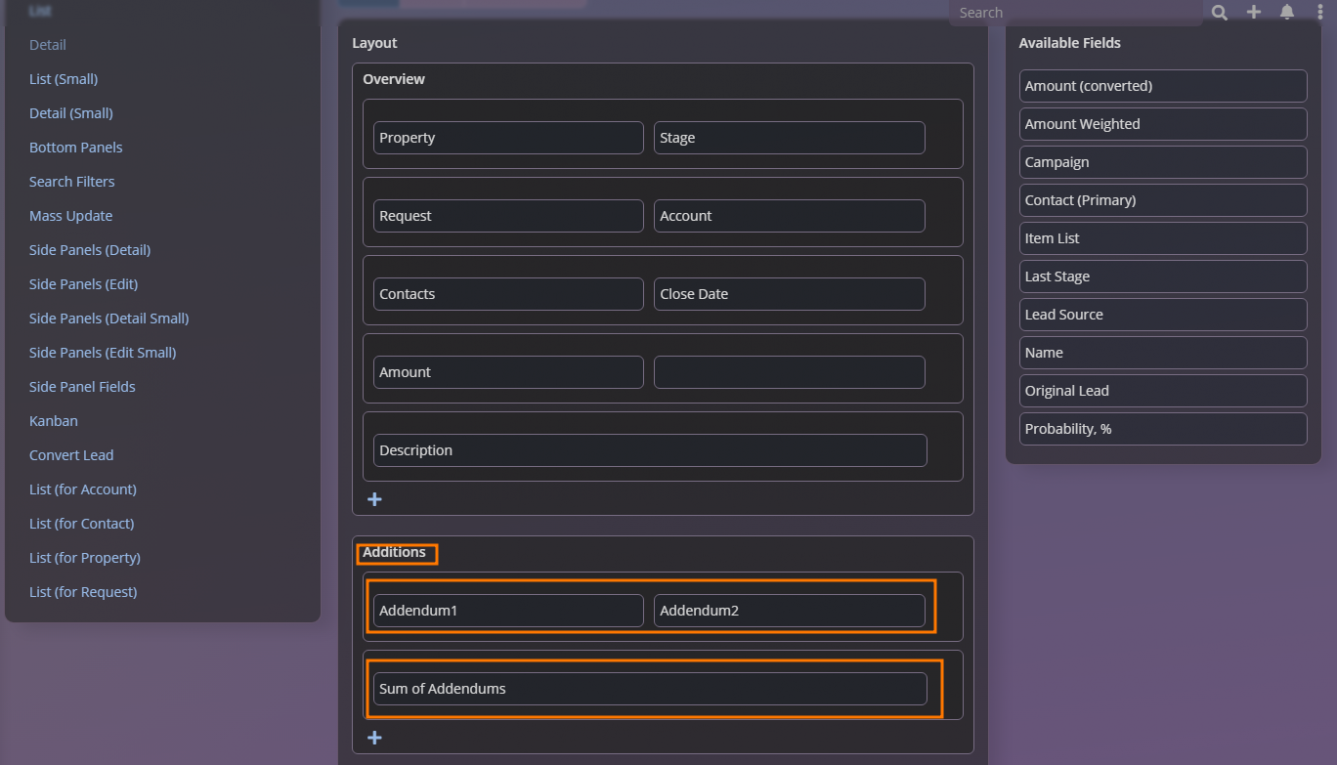
Task: Pick Amount (converted) available field
Action: click(x=1163, y=86)
